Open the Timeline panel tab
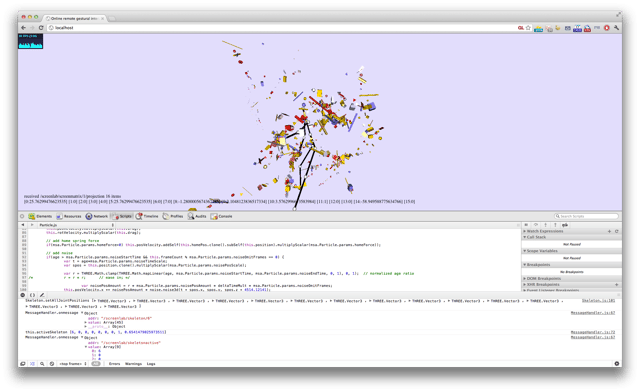Screen dimensions: 640x392 coord(147,216)
